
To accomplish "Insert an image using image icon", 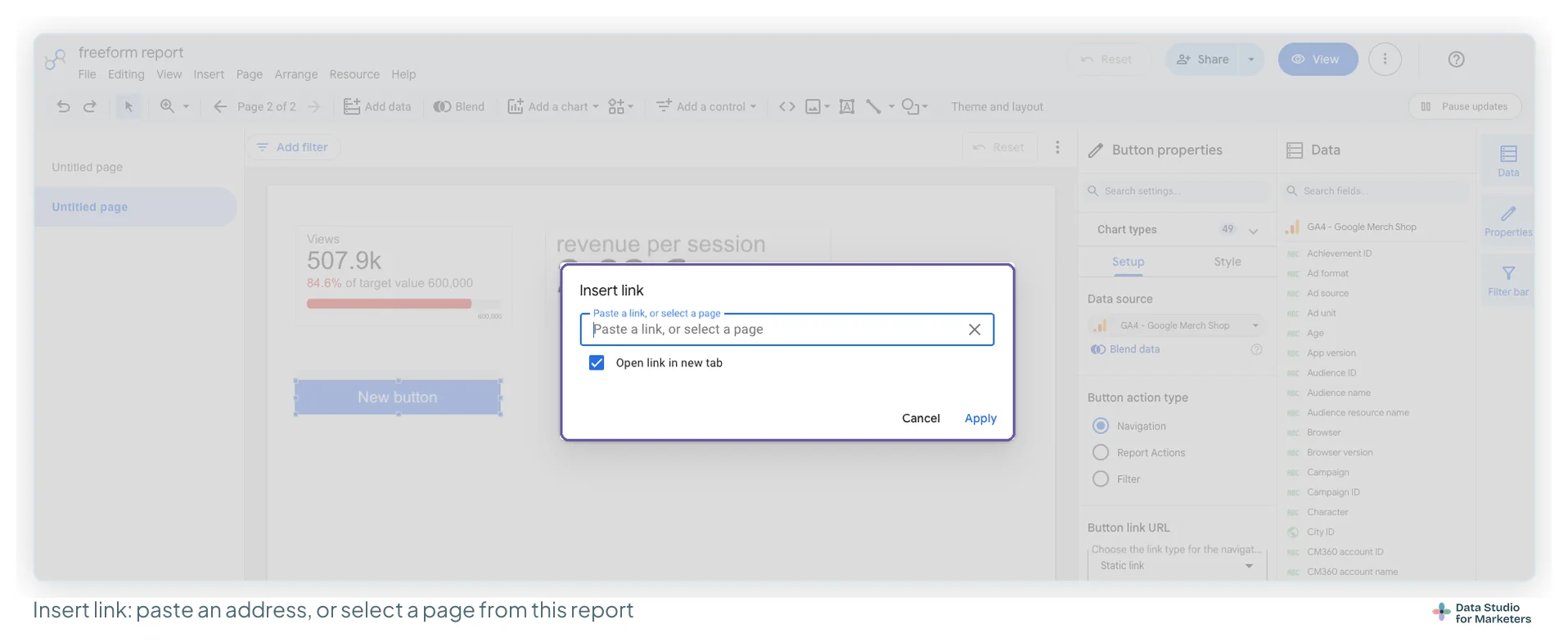I will click(813, 106).
